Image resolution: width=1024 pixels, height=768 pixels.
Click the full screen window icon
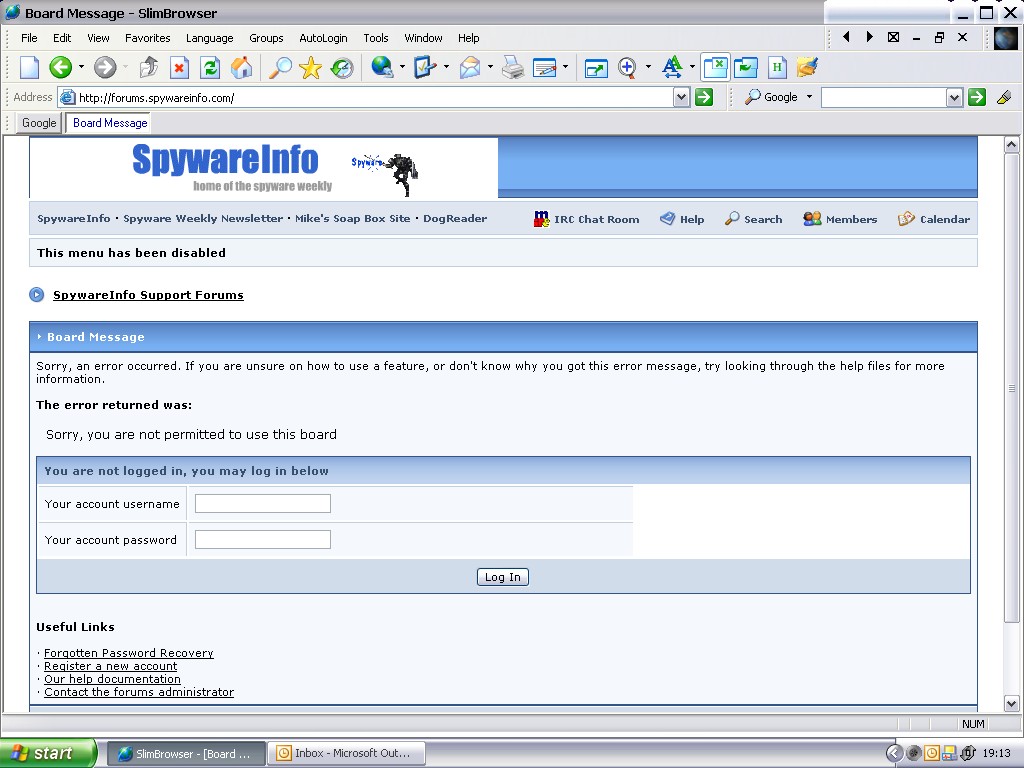pyautogui.click(x=596, y=67)
